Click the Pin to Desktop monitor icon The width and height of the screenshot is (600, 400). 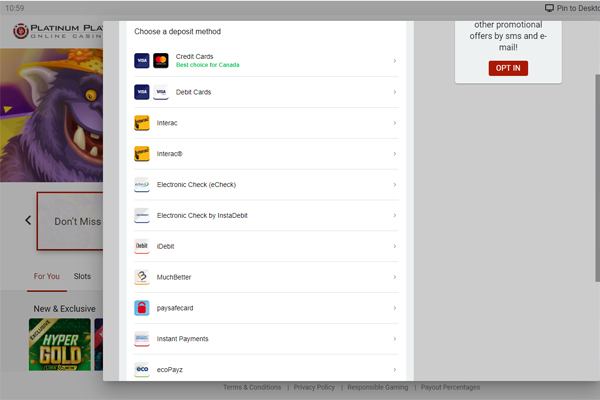click(x=549, y=8)
